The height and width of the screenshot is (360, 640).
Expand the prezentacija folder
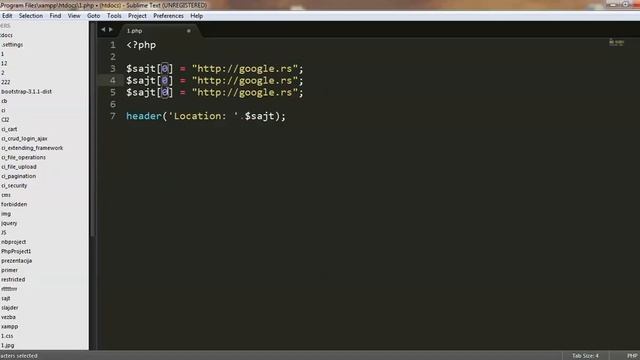pos(16,261)
